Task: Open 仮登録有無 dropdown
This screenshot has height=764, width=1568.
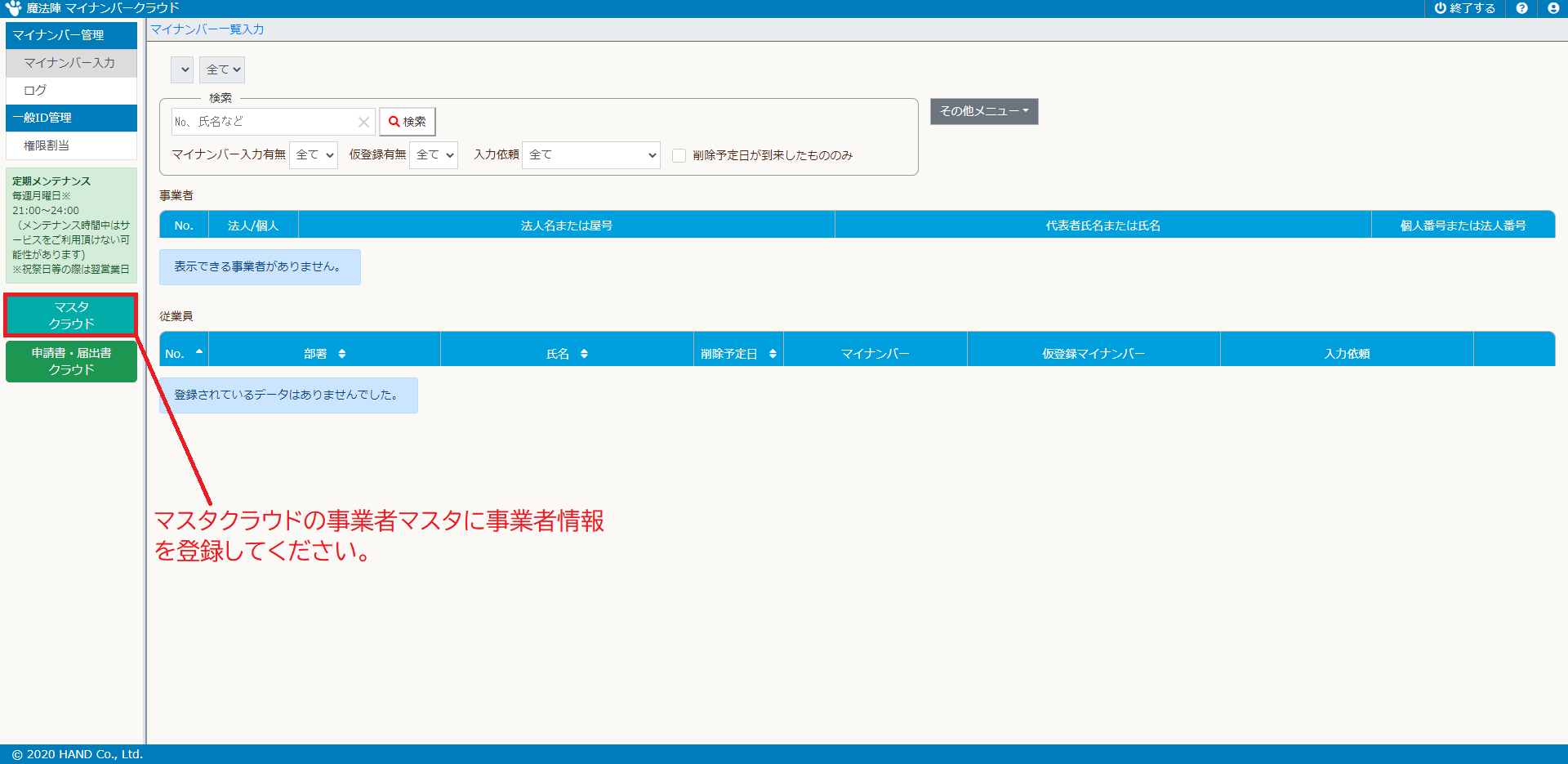Action: point(434,154)
